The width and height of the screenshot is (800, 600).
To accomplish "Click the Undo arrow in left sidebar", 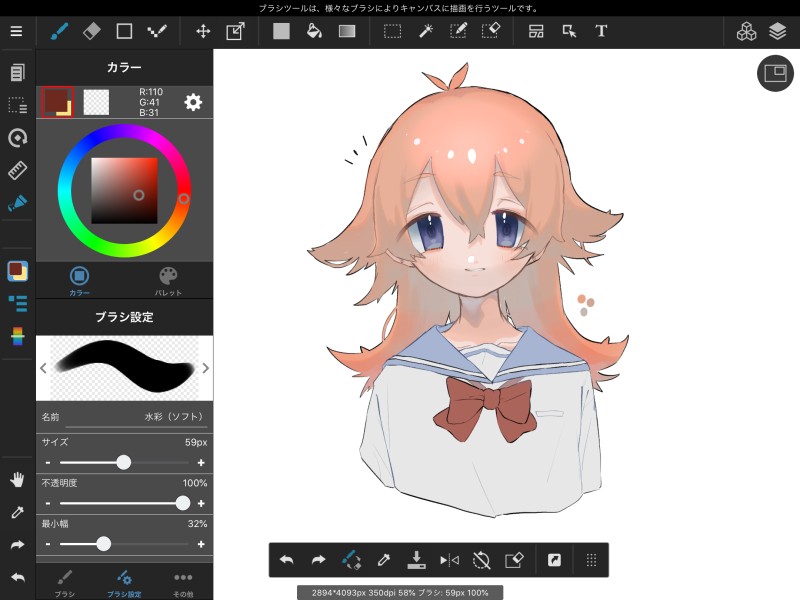I will point(17,578).
